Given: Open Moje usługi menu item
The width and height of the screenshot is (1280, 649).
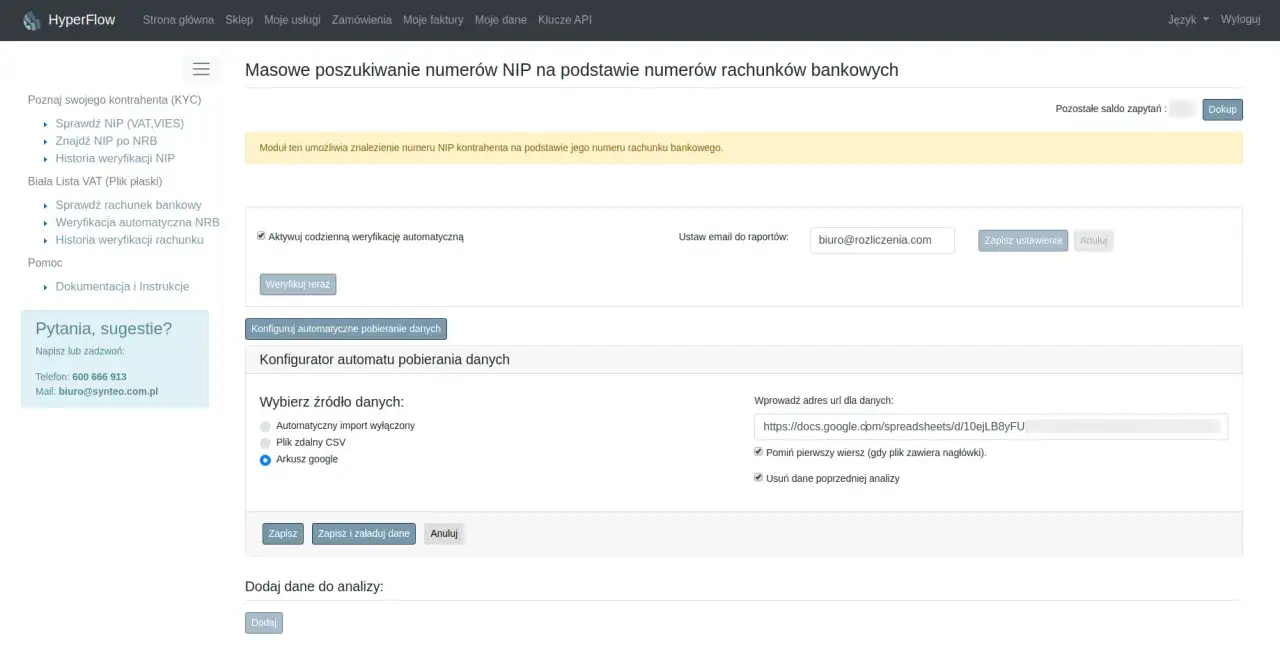Looking at the screenshot, I should tap(292, 20).
